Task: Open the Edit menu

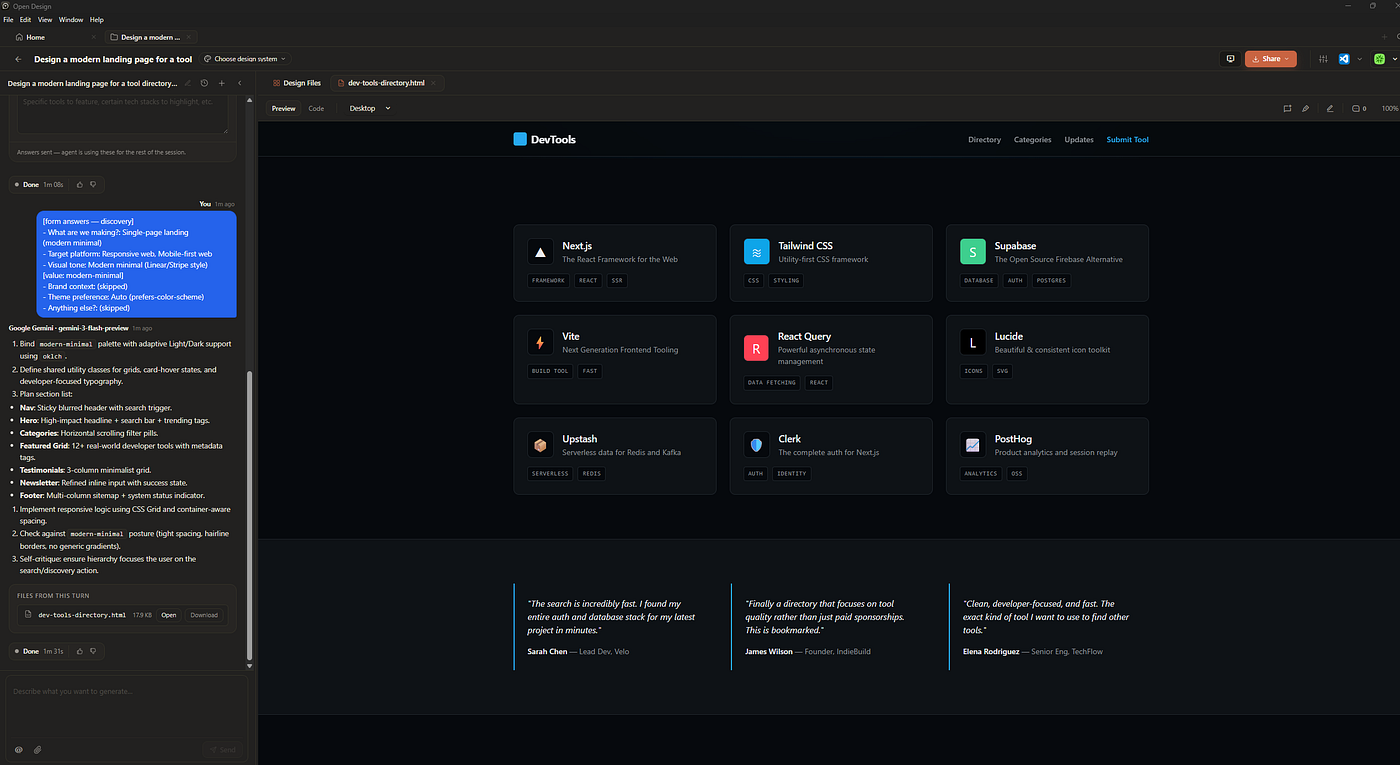Action: point(26,19)
